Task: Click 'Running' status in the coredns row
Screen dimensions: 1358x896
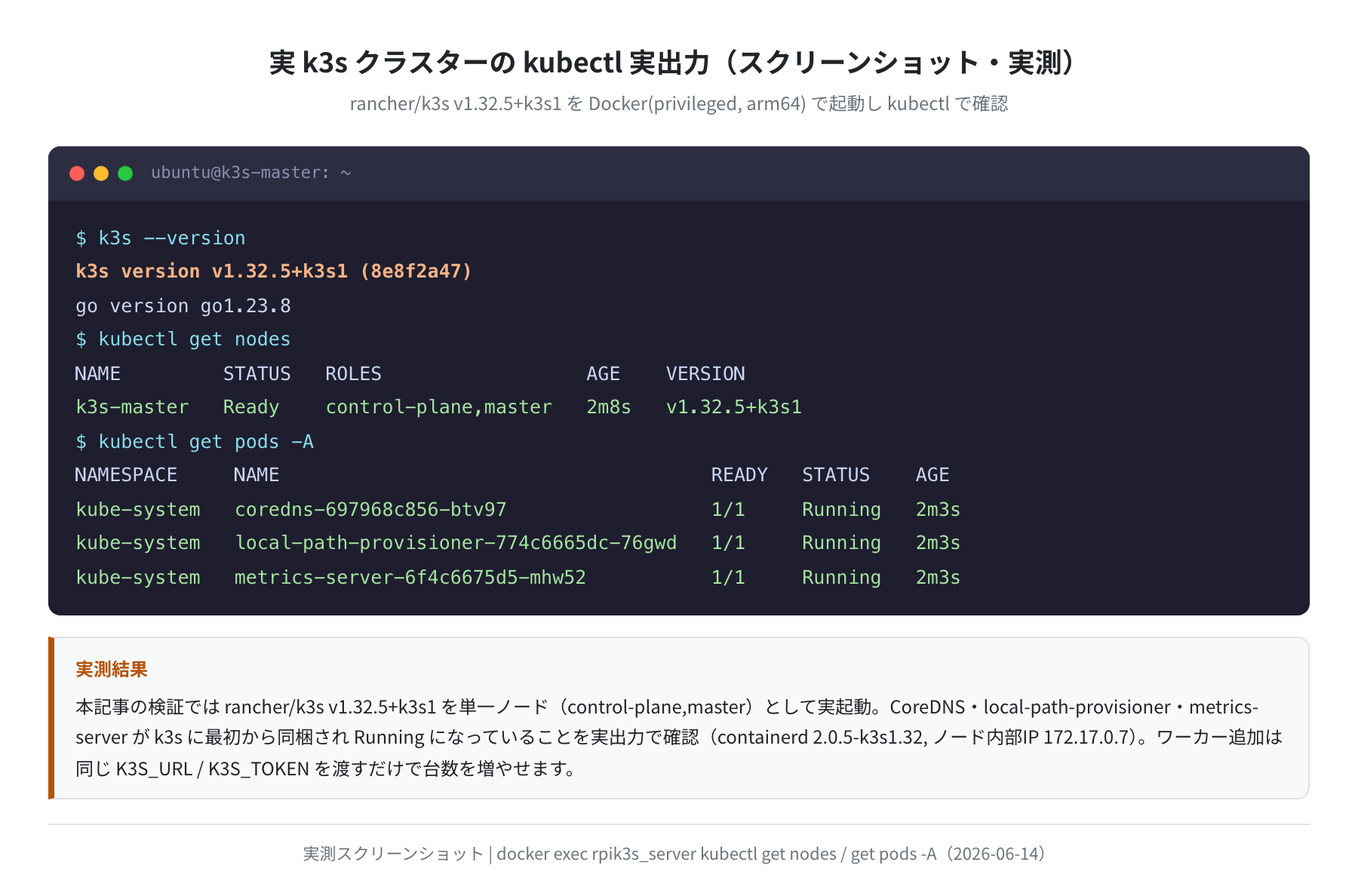Action: click(841, 510)
